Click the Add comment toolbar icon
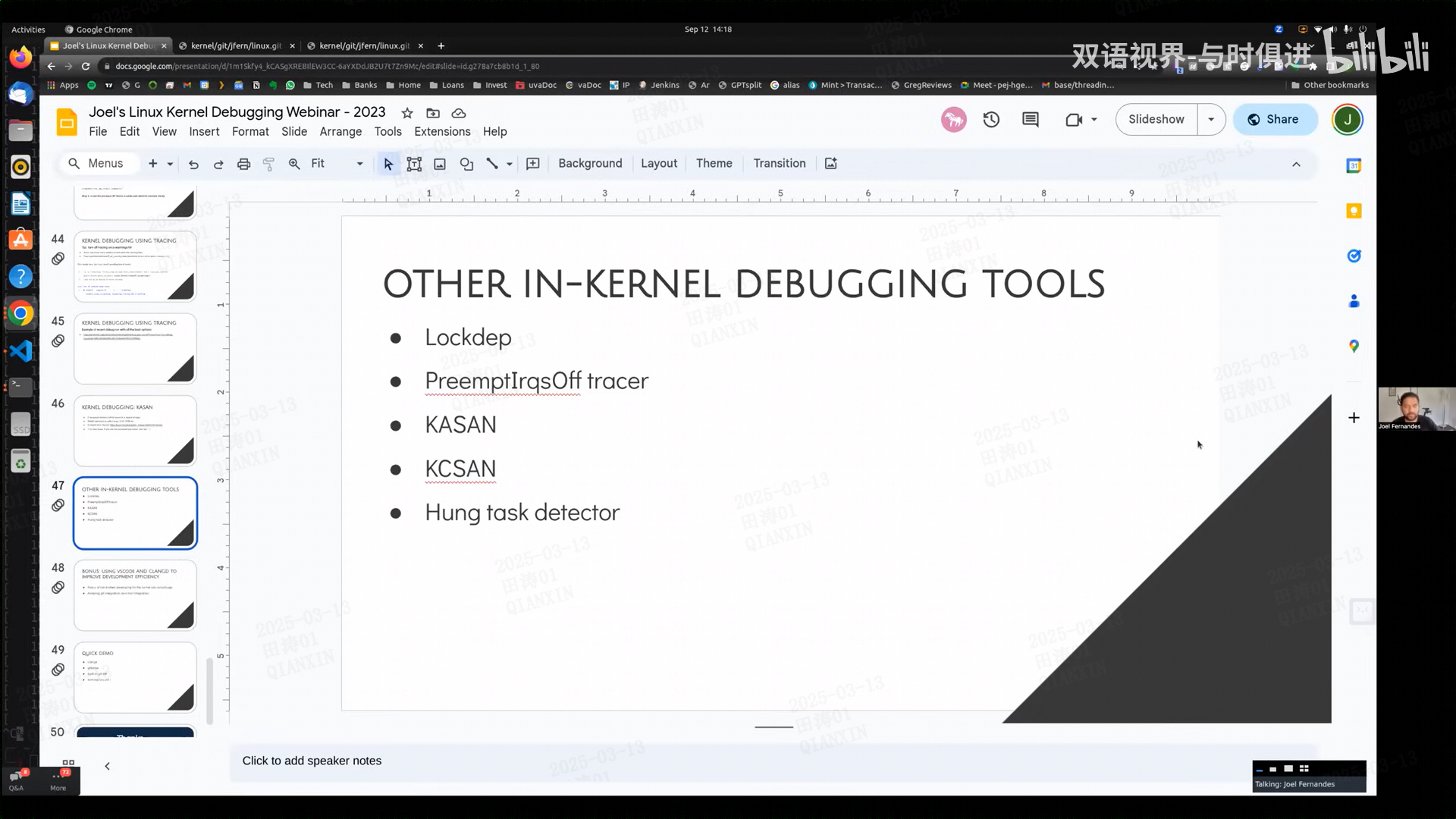 tap(533, 164)
